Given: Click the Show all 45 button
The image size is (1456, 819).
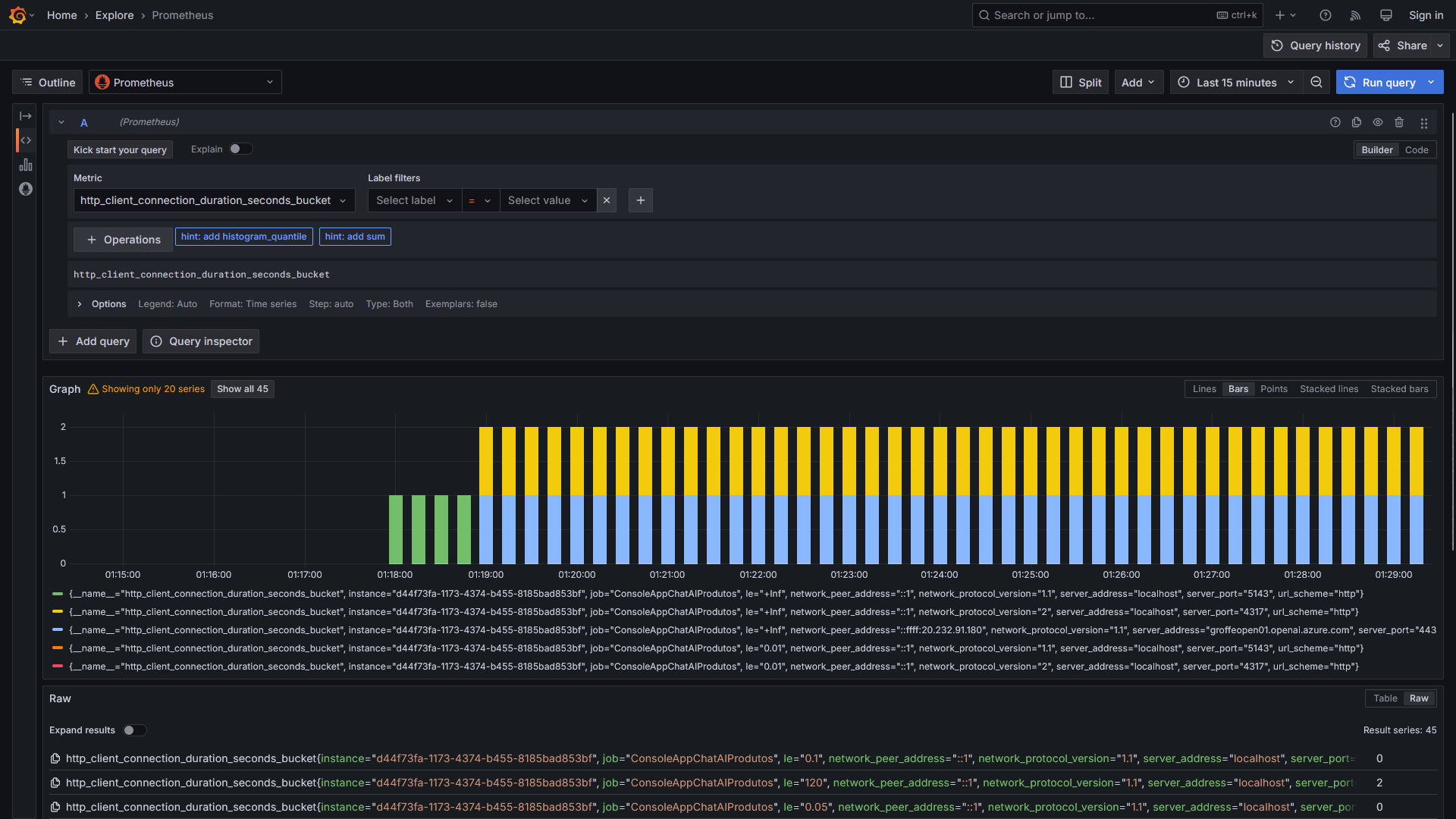Looking at the screenshot, I should click(x=243, y=389).
